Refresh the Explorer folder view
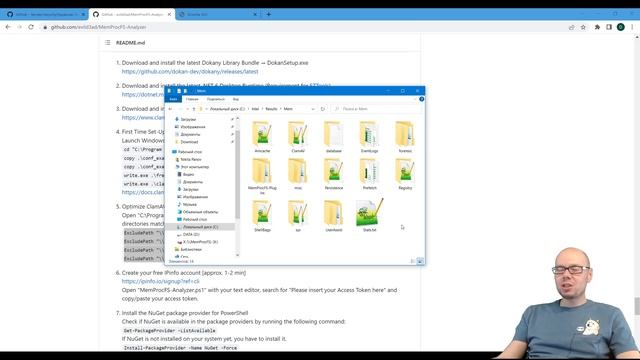Viewport: 640px width, 360px height. [322, 109]
